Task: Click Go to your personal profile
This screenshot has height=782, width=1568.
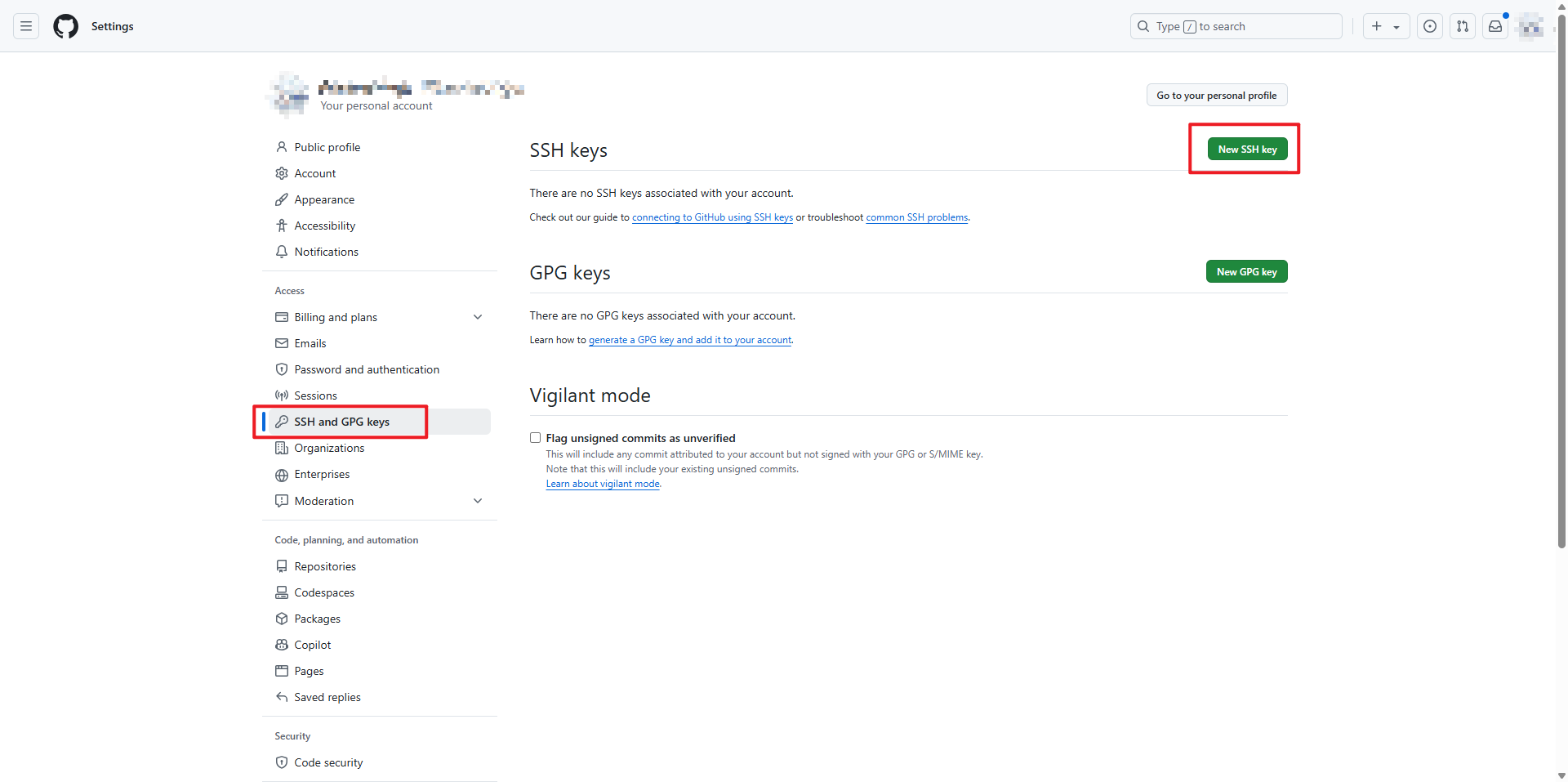Action: click(x=1216, y=96)
